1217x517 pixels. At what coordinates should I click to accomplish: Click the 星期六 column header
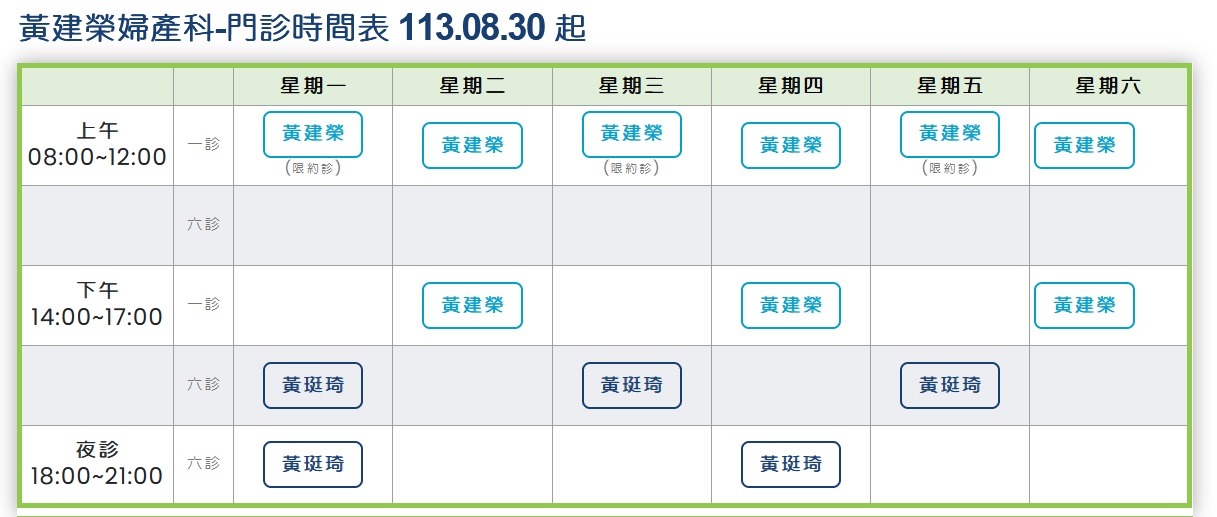(1108, 87)
